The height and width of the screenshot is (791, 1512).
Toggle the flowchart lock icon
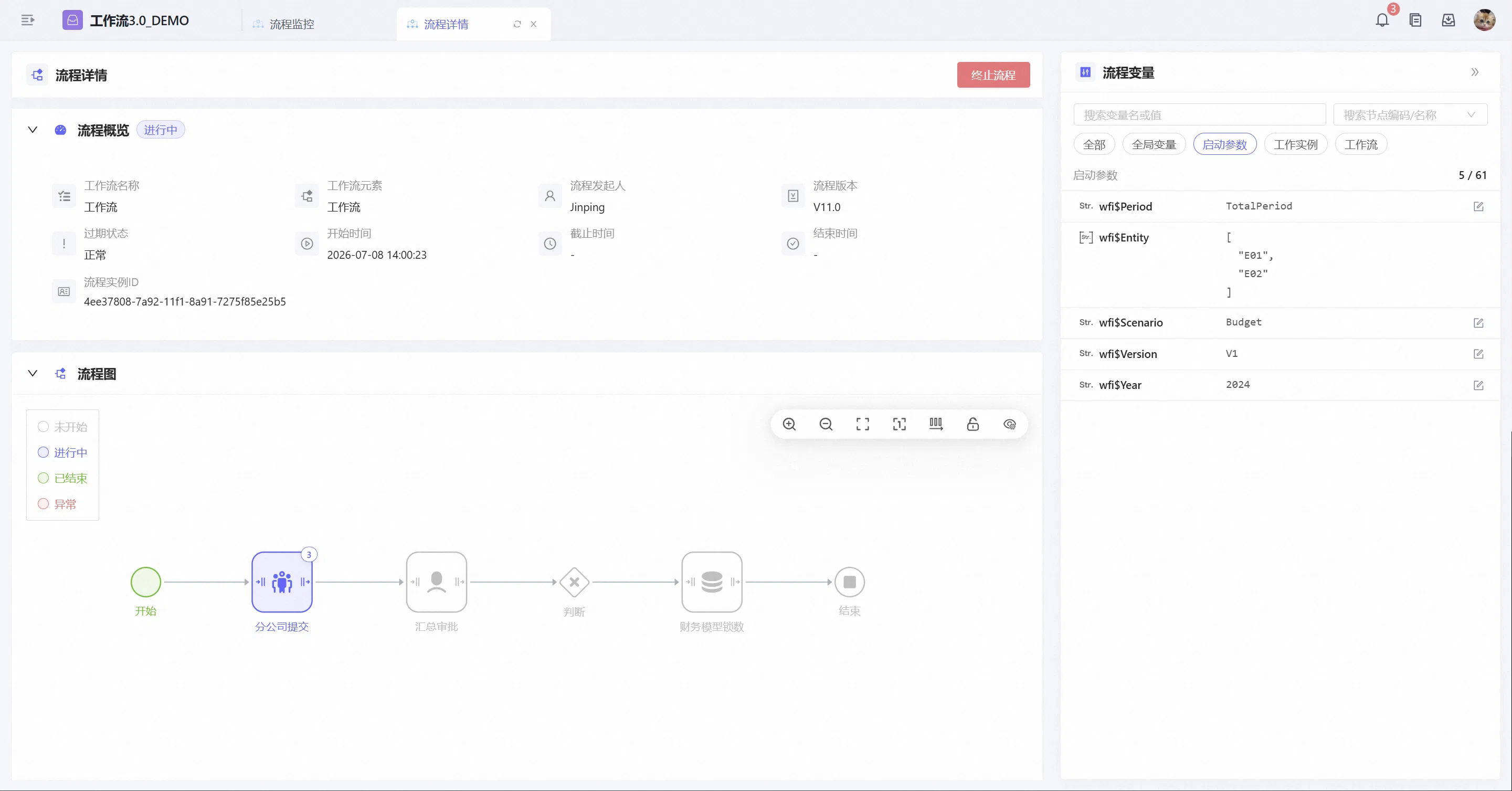[x=972, y=424]
